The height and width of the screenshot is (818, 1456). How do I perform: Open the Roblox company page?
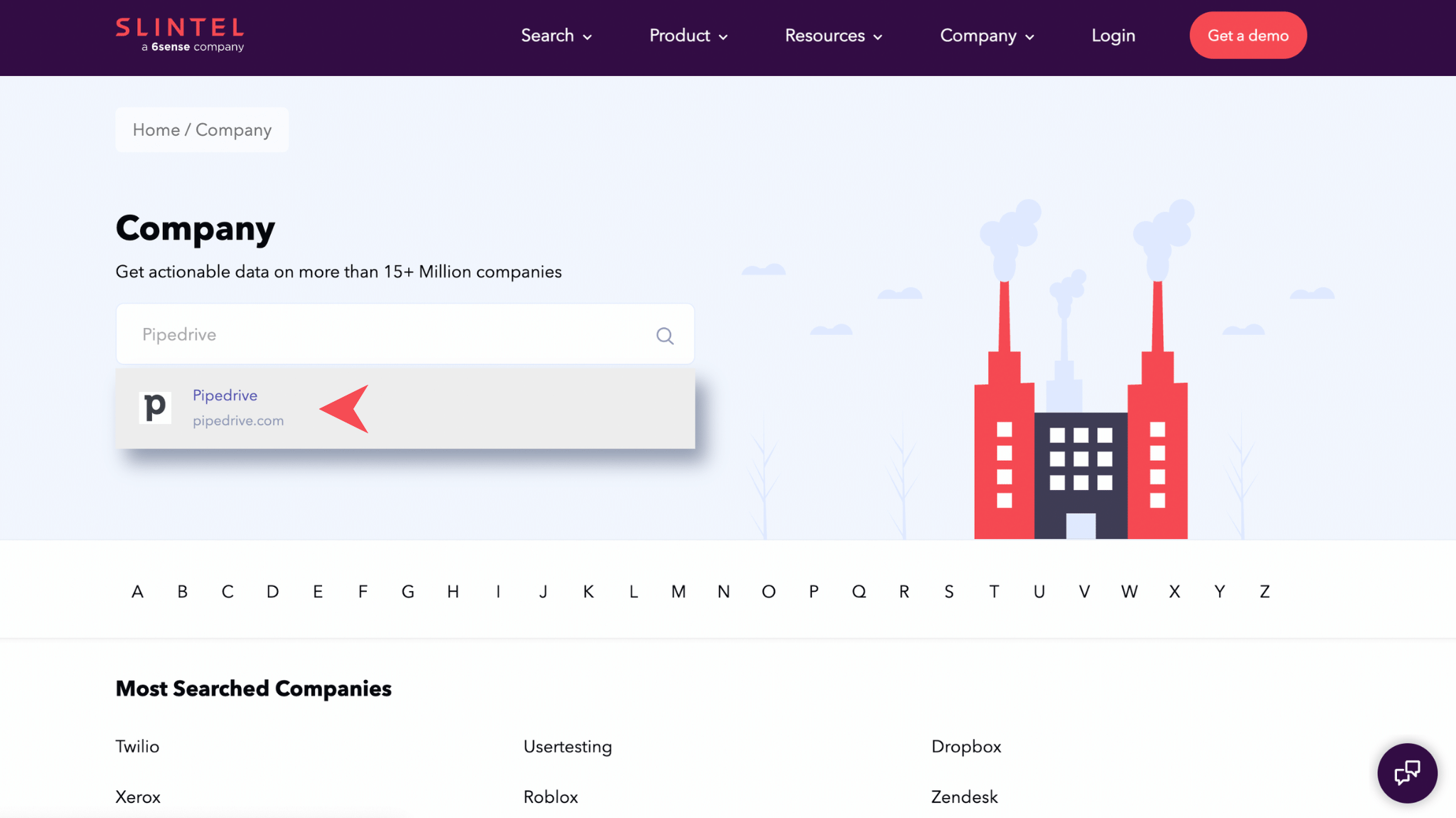(551, 797)
